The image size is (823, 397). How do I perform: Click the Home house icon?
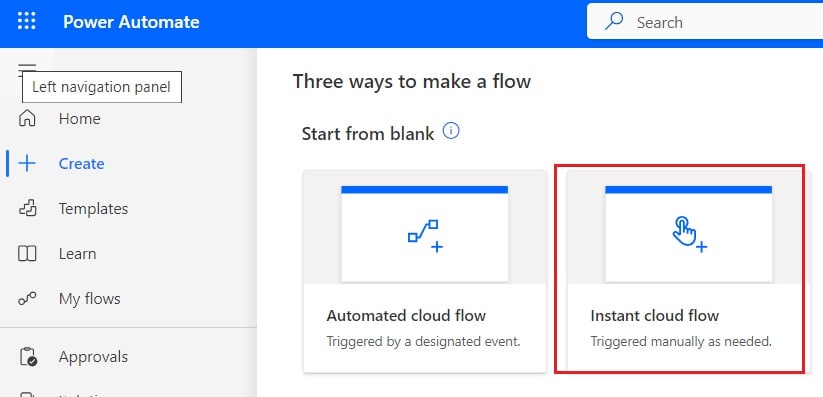[x=27, y=118]
